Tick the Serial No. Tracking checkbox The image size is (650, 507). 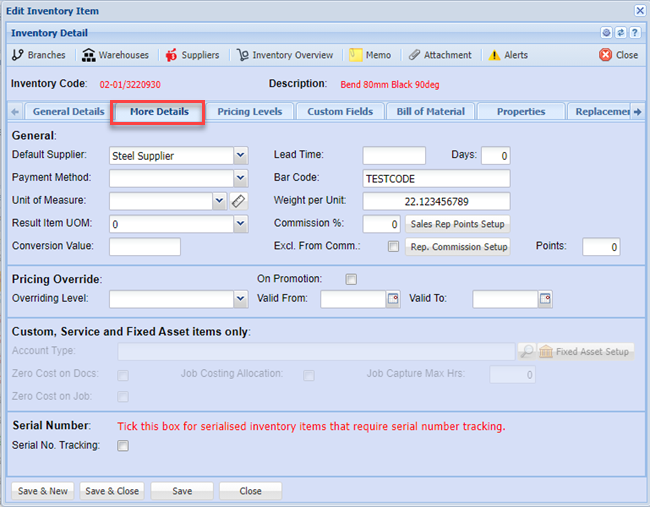[x=123, y=446]
